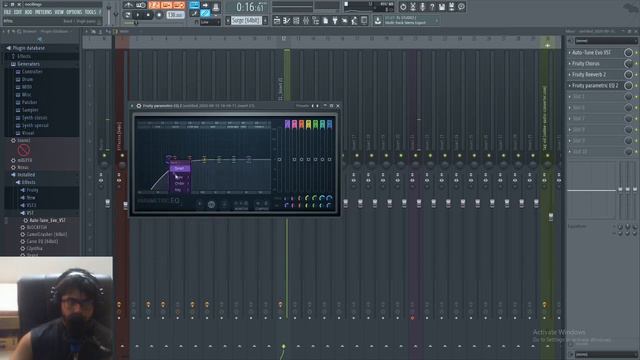The height and width of the screenshot is (360, 640).
Task: Open the PATTERNS menu
Action: click(43, 12)
